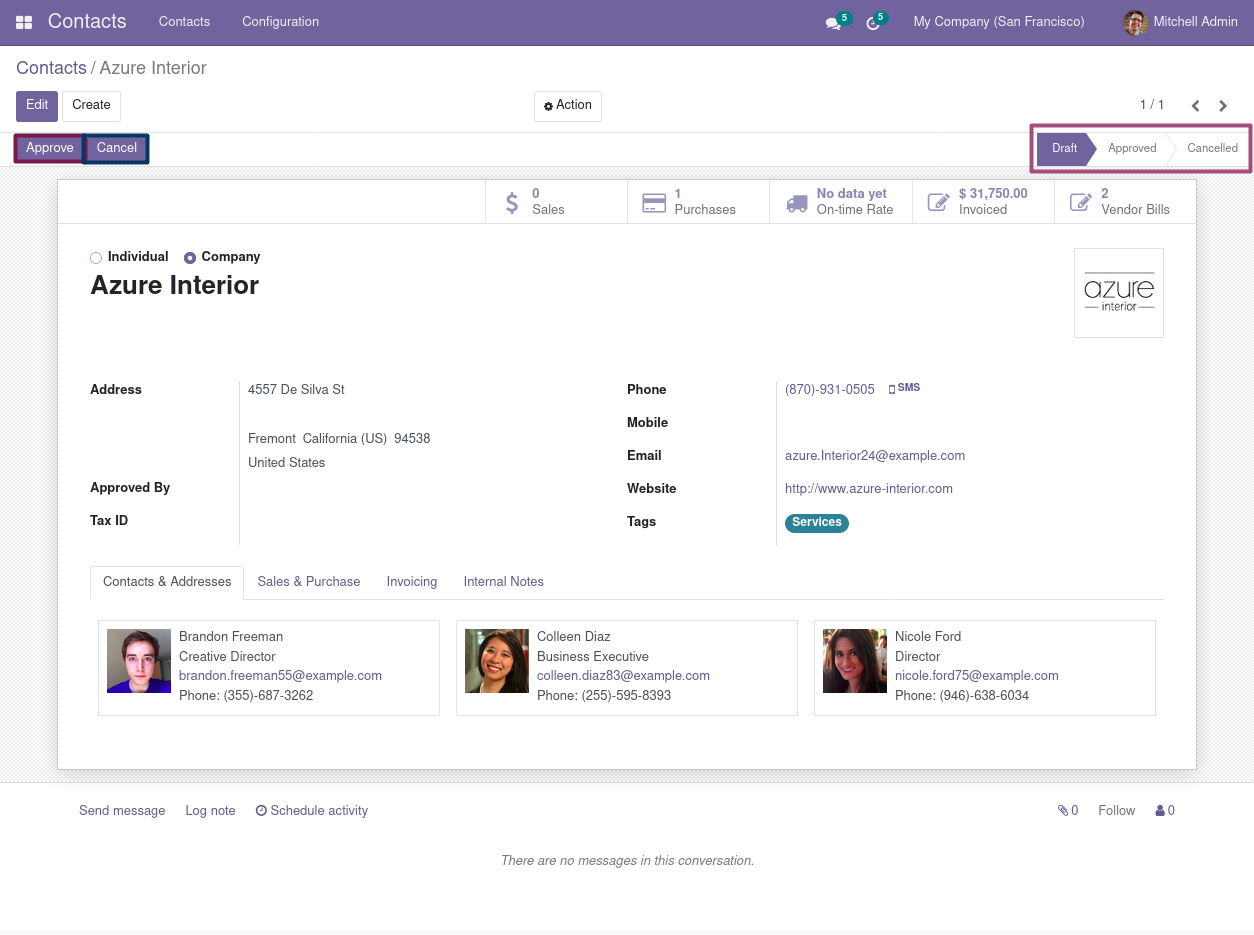The height and width of the screenshot is (935, 1254).
Task: Click 4557 De Silva St address text
Action: 296,390
